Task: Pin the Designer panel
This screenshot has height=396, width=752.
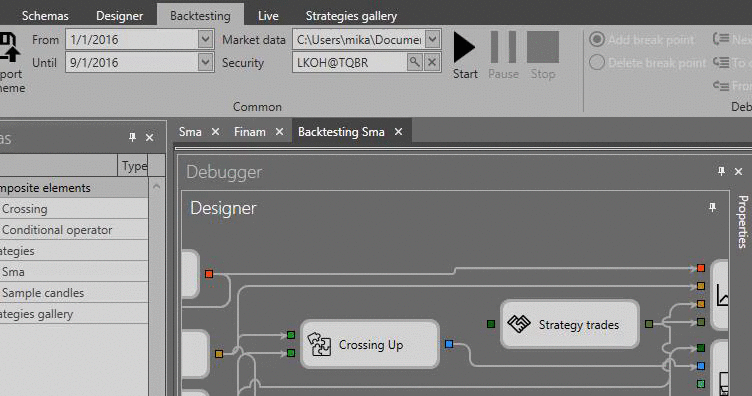Action: pyautogui.click(x=712, y=207)
